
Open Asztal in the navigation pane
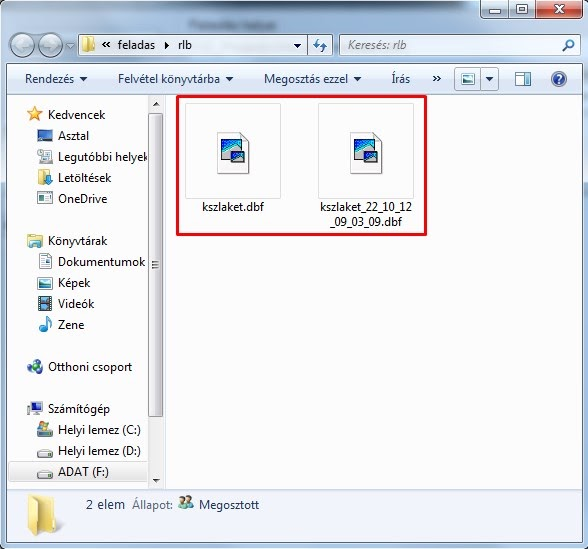pyautogui.click(x=74, y=135)
